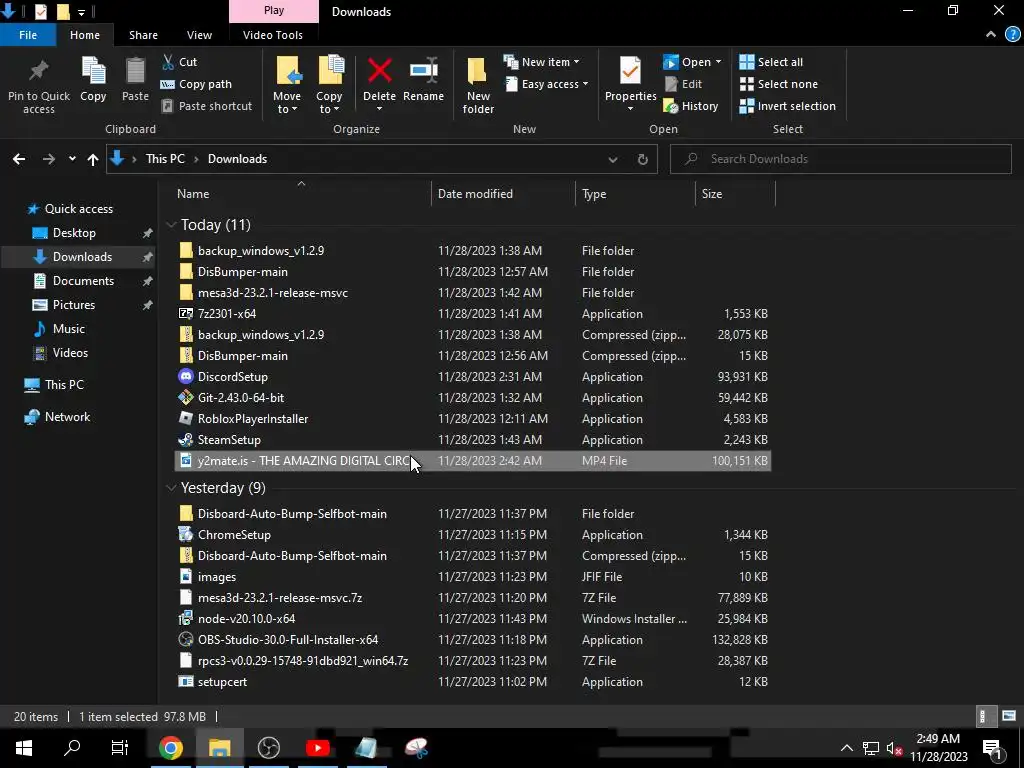Viewport: 1024px width, 768px height.
Task: Open the File menu
Action: (x=28, y=35)
